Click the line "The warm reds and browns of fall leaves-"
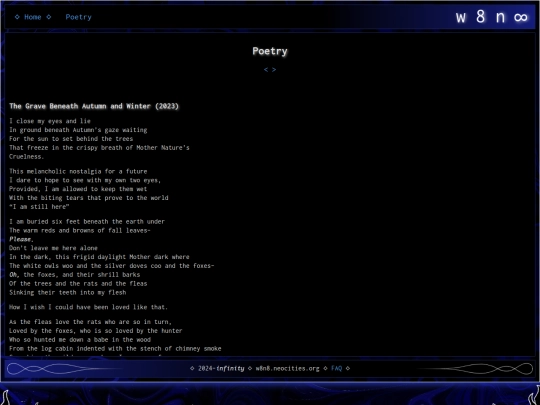The image size is (540, 405). pos(80,230)
